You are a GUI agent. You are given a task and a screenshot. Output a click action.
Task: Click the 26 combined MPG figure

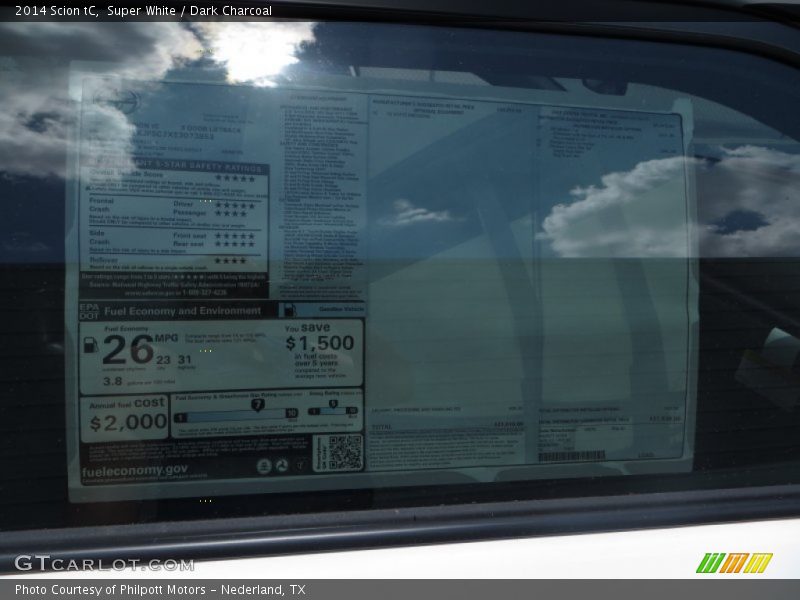pos(128,349)
